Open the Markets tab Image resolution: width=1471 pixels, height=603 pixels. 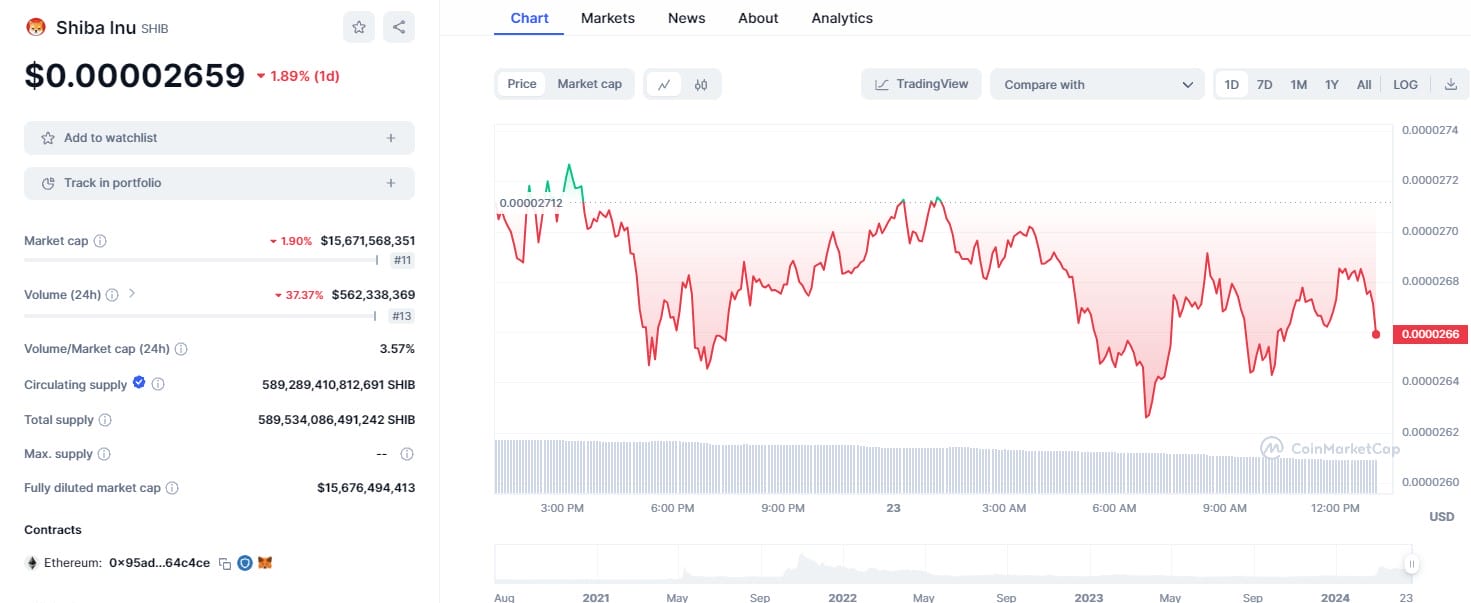607,18
